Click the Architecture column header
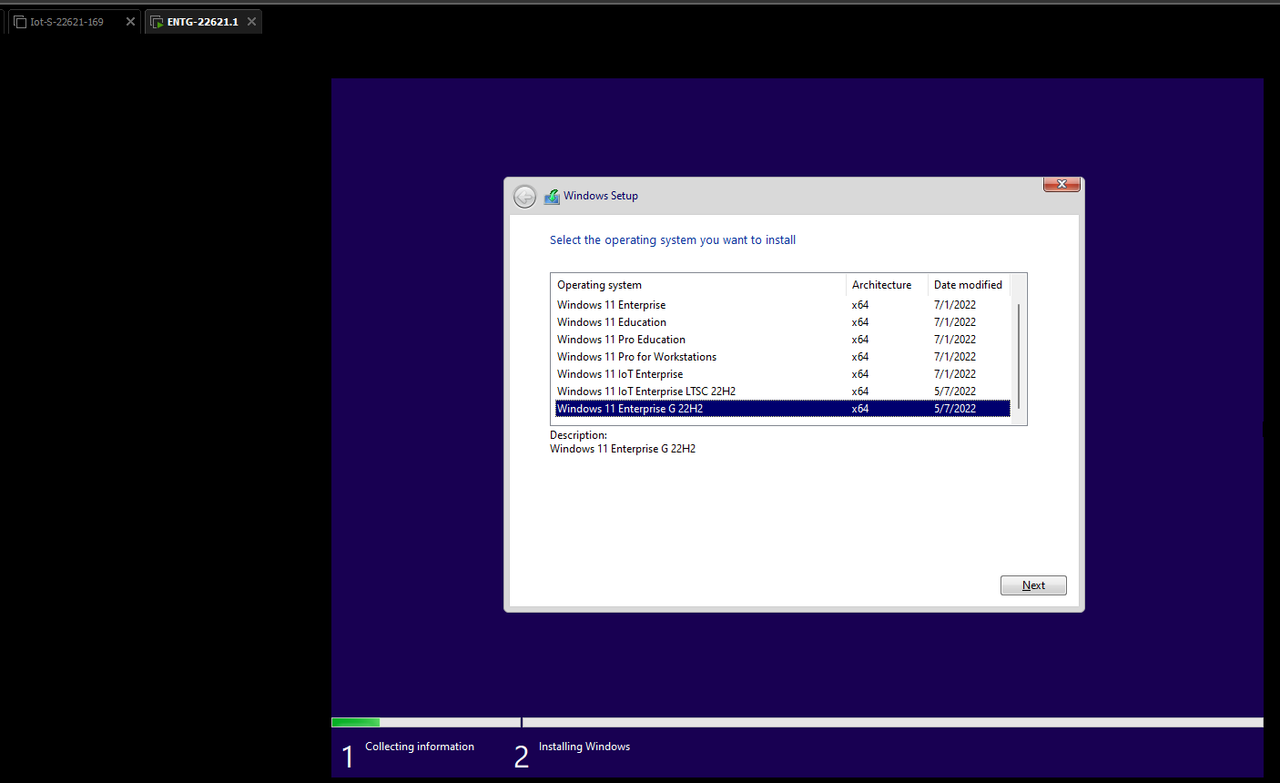This screenshot has width=1280, height=783. coord(887,285)
